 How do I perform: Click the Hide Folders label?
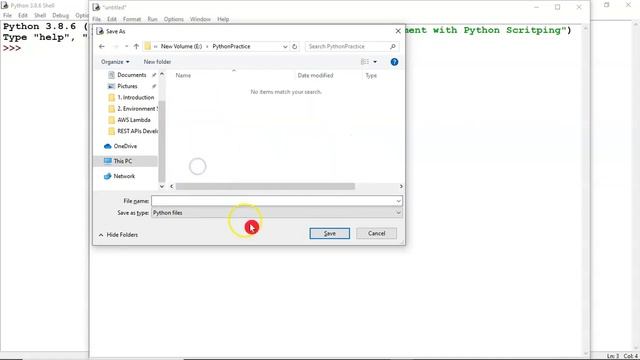(x=122, y=235)
